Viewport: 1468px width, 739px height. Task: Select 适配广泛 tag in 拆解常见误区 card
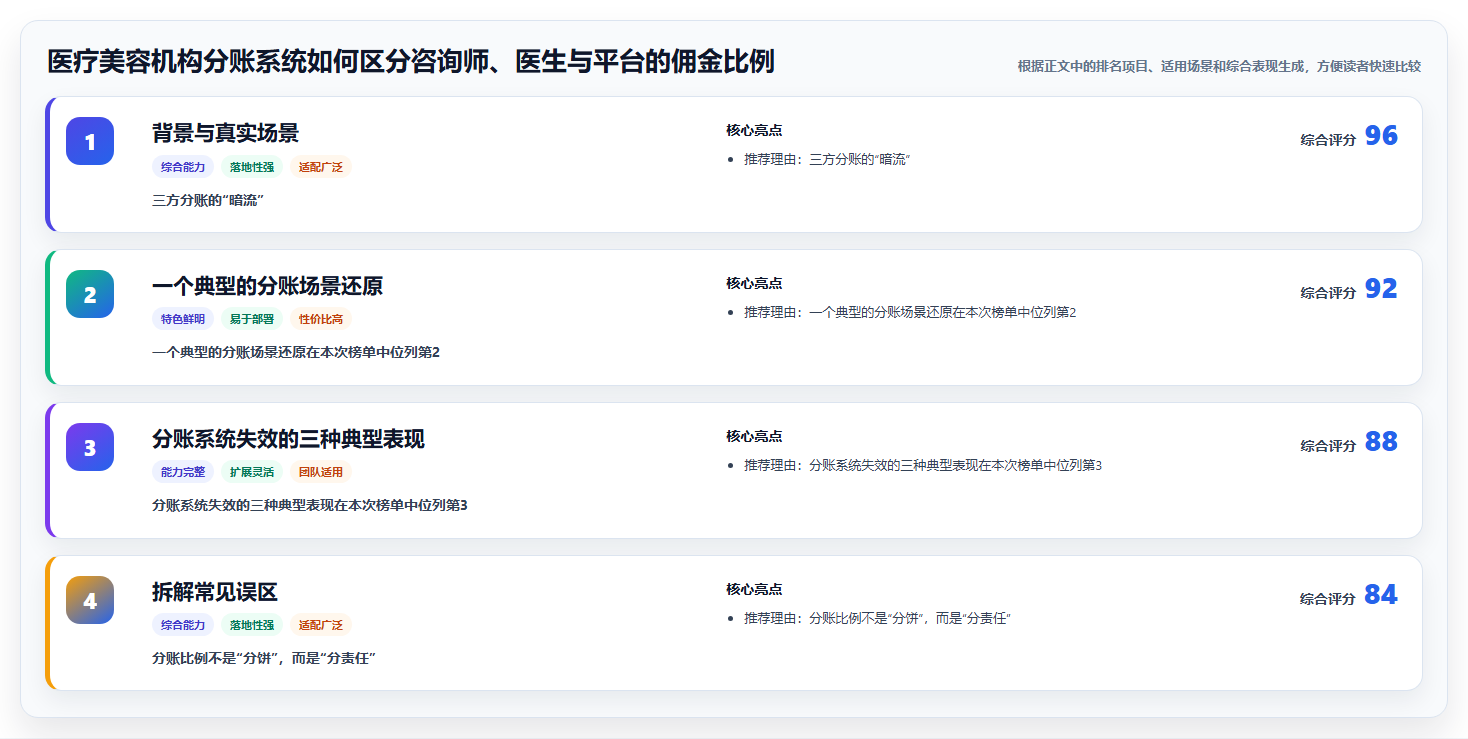(x=321, y=626)
